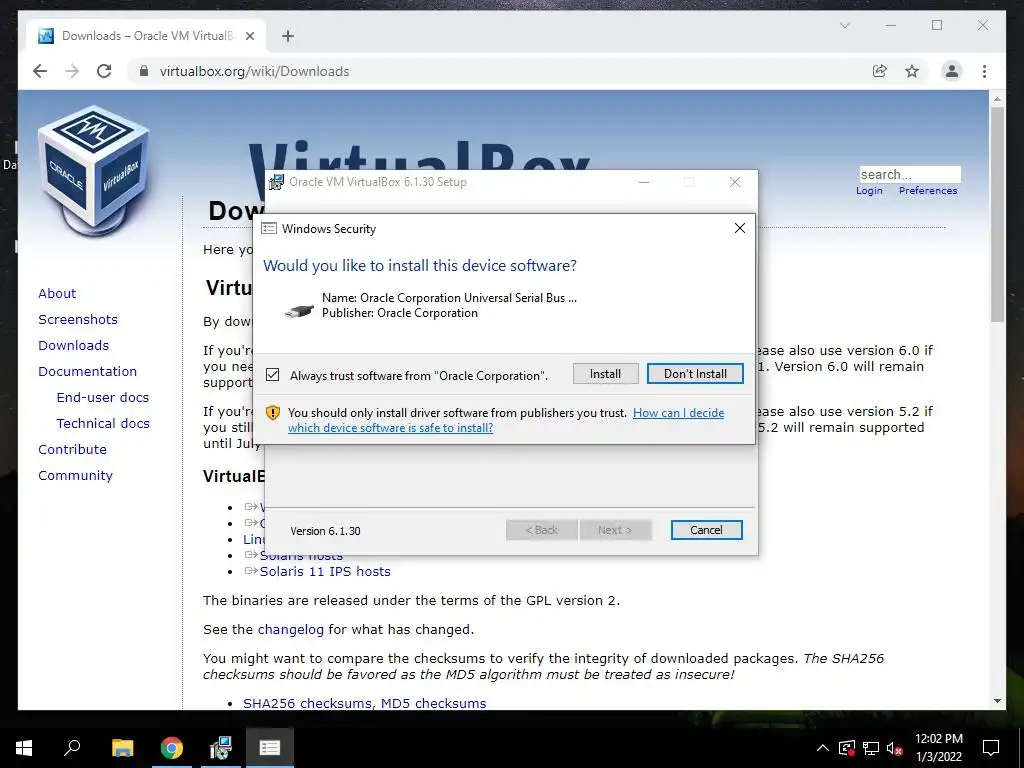The width and height of the screenshot is (1024, 768).
Task: Open 'How can I decide' help link
Action: coord(679,413)
